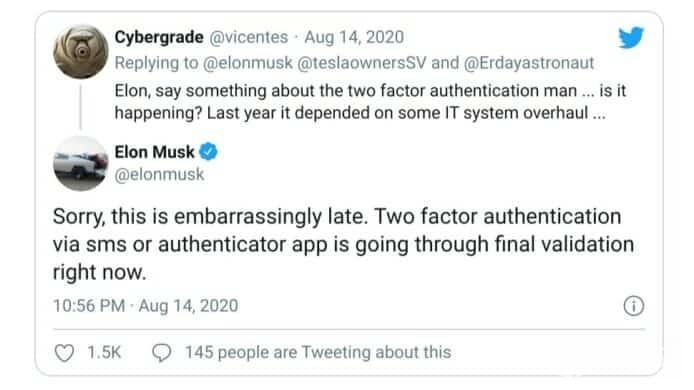Image resolution: width=694 pixels, height=390 pixels.
Task: Open Elon Musk's profile avatar
Action: click(81, 163)
